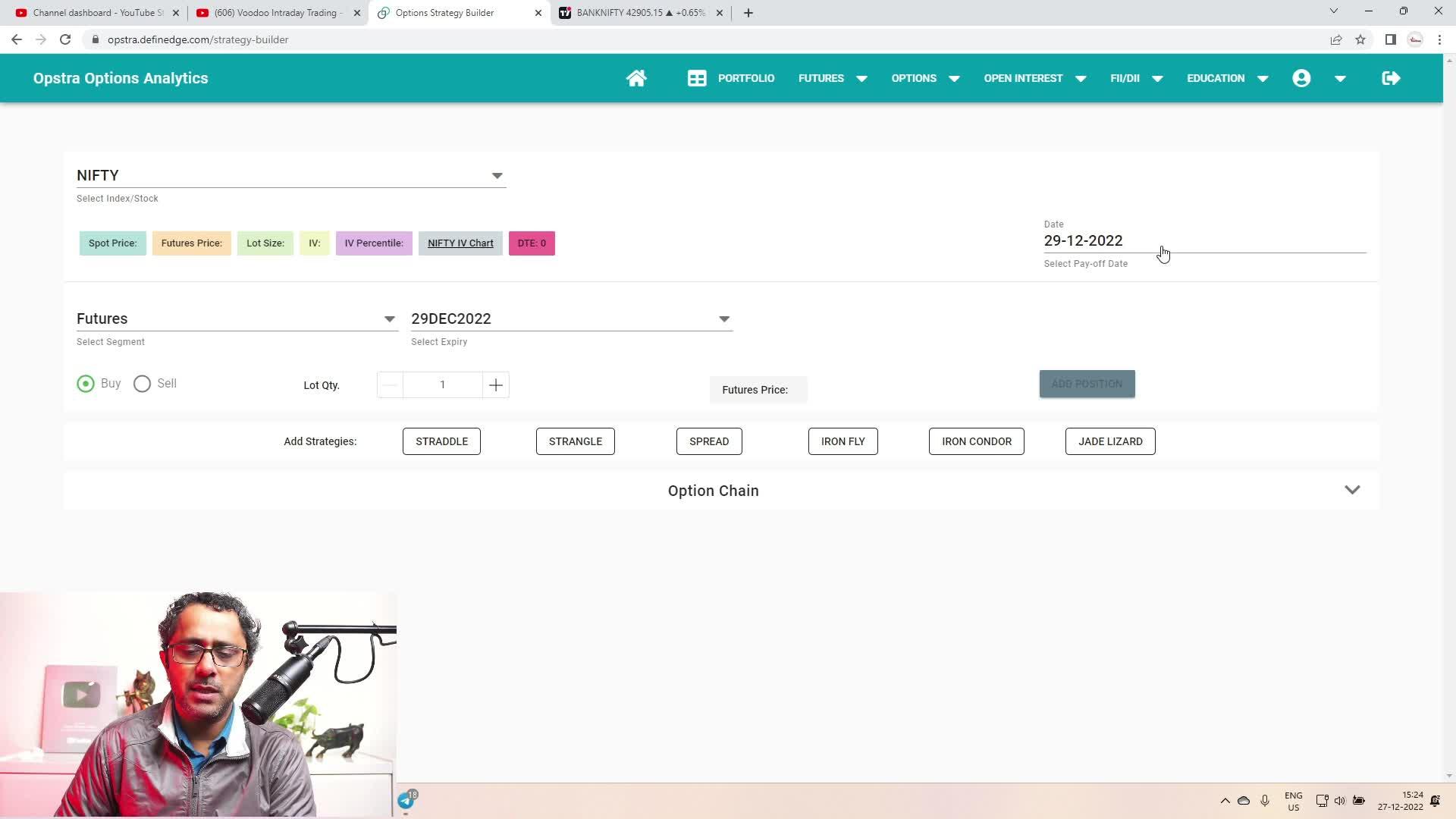Open the NIFTY IV Chart link
Screen dimensions: 1456x819
460,243
